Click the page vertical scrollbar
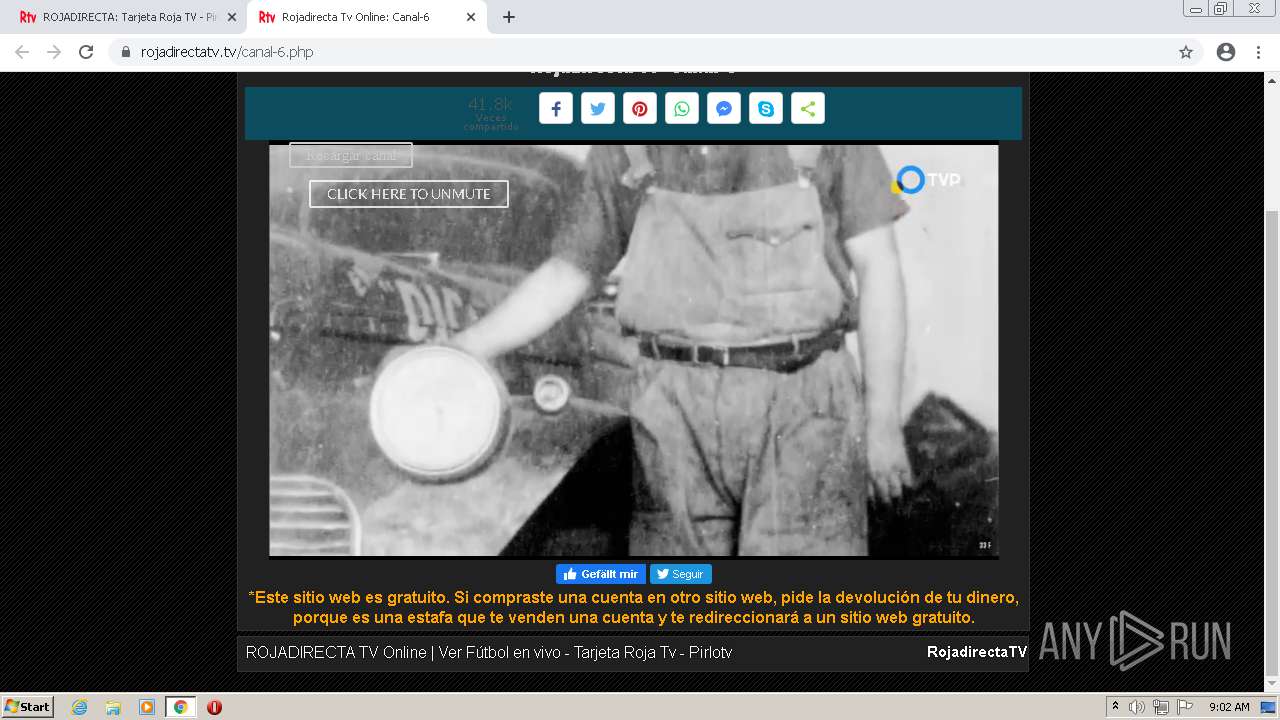The image size is (1280, 720). [x=1272, y=445]
